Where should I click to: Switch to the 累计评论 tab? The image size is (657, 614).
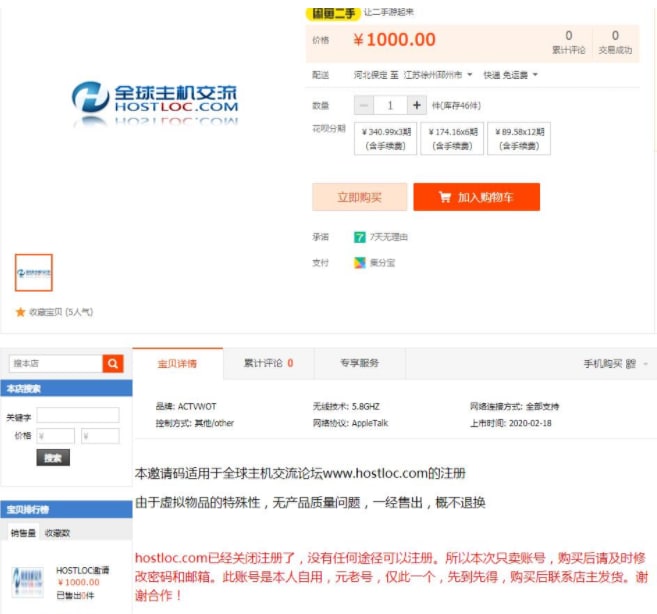[268, 363]
